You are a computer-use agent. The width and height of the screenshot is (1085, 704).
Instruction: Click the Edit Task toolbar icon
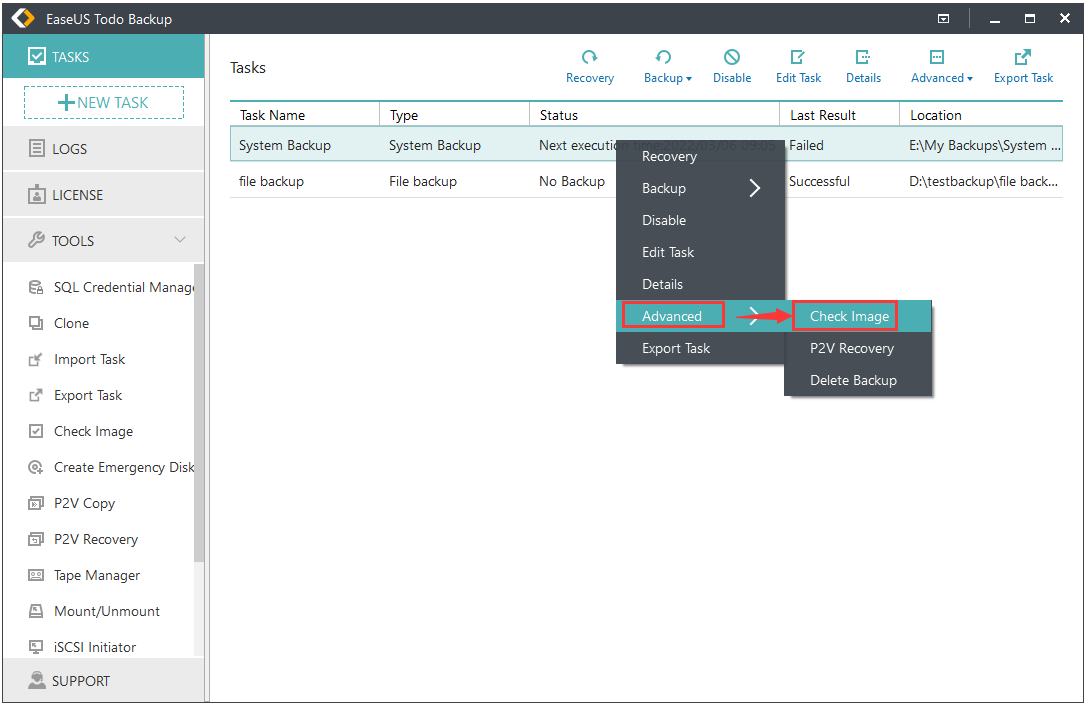[x=798, y=57]
